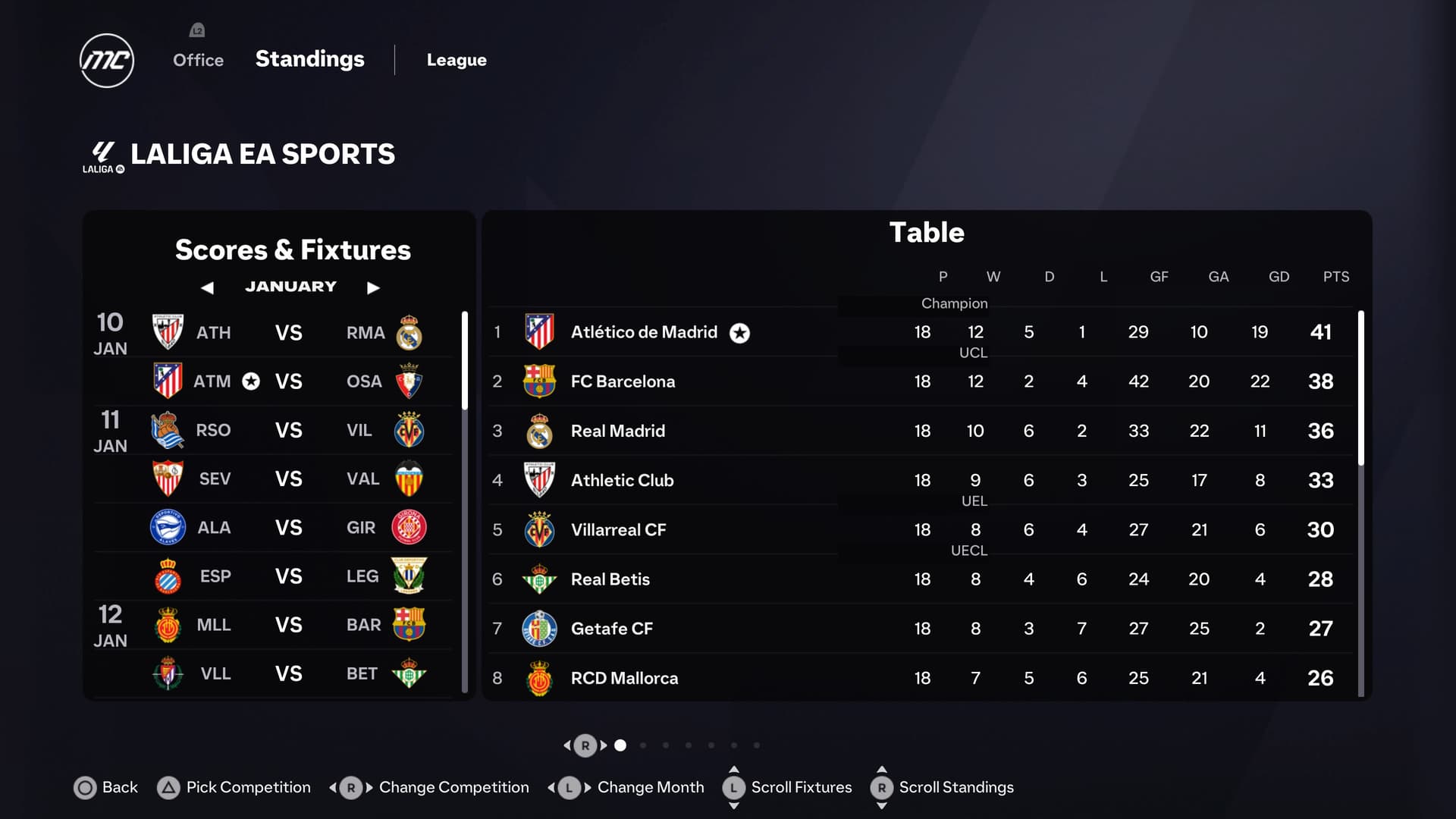Image resolution: width=1456 pixels, height=819 pixels.
Task: Select the second page indicator dot
Action: (x=643, y=745)
